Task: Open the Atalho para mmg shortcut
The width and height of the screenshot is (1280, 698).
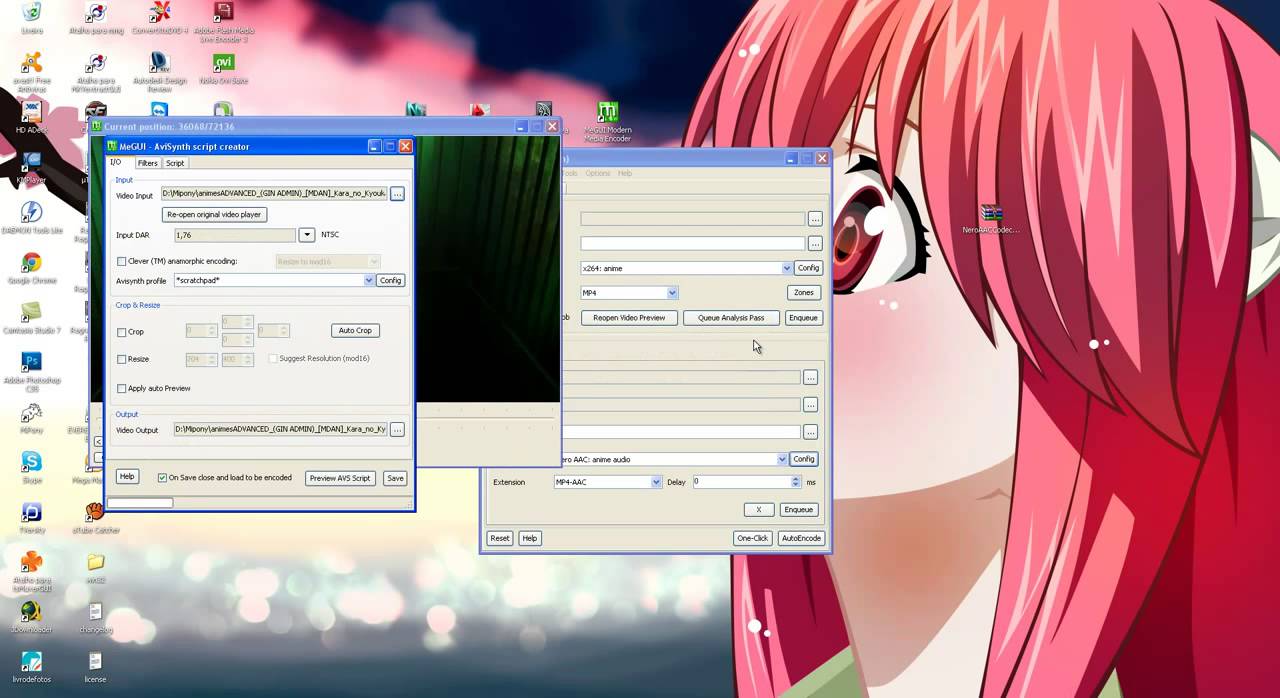Action: click(96, 17)
